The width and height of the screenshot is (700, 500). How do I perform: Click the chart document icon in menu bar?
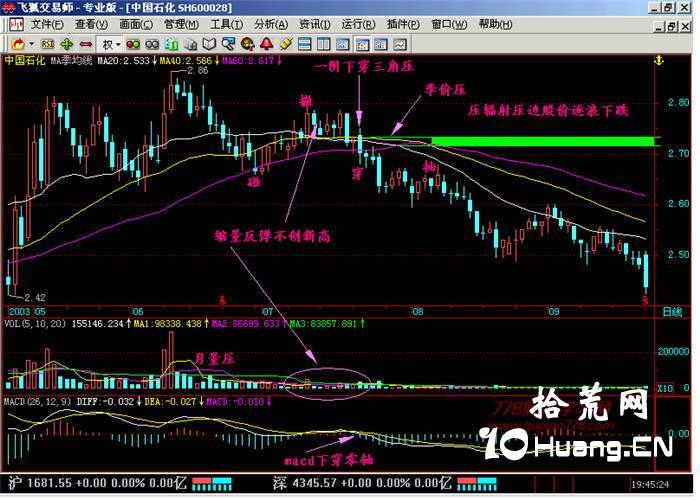[x=17, y=25]
